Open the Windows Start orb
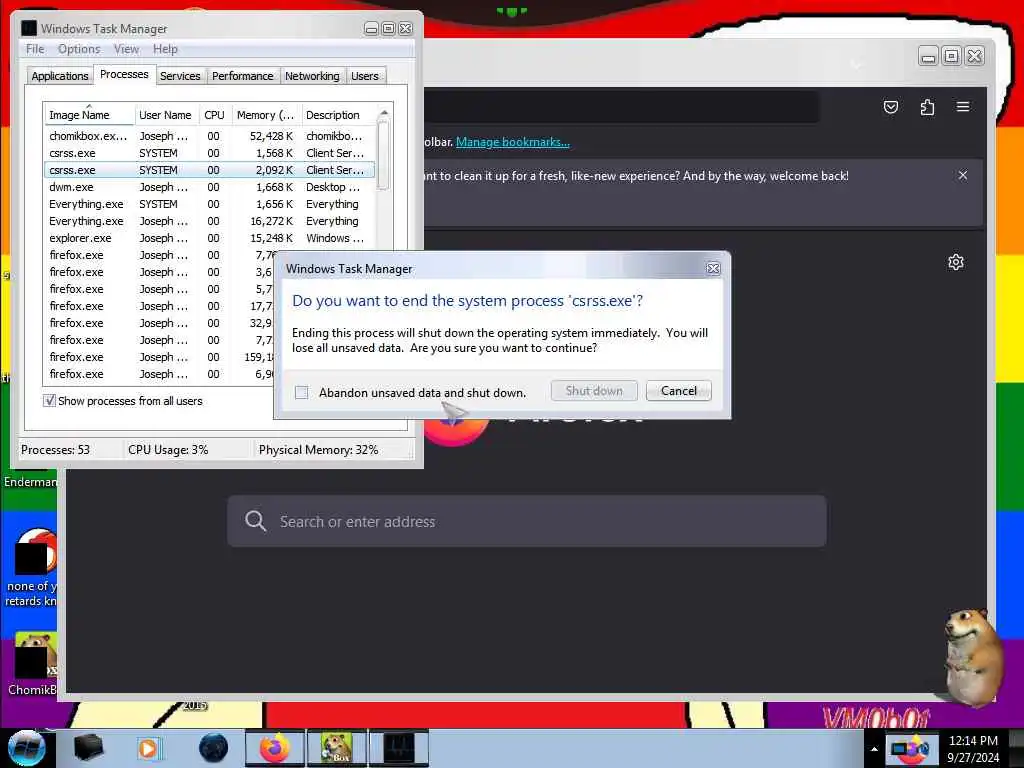This screenshot has height=768, width=1024. [x=26, y=748]
